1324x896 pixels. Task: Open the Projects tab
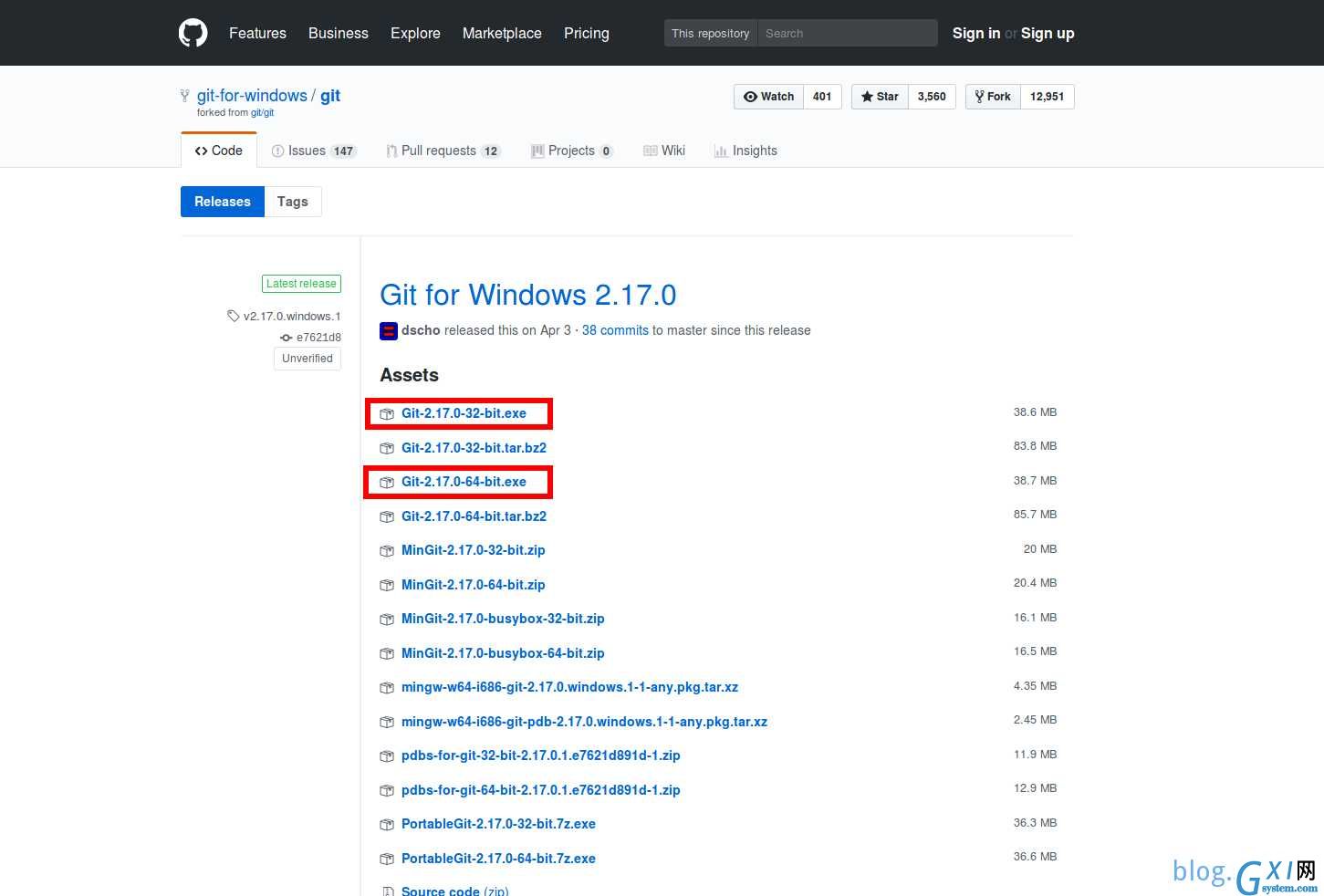tap(572, 151)
